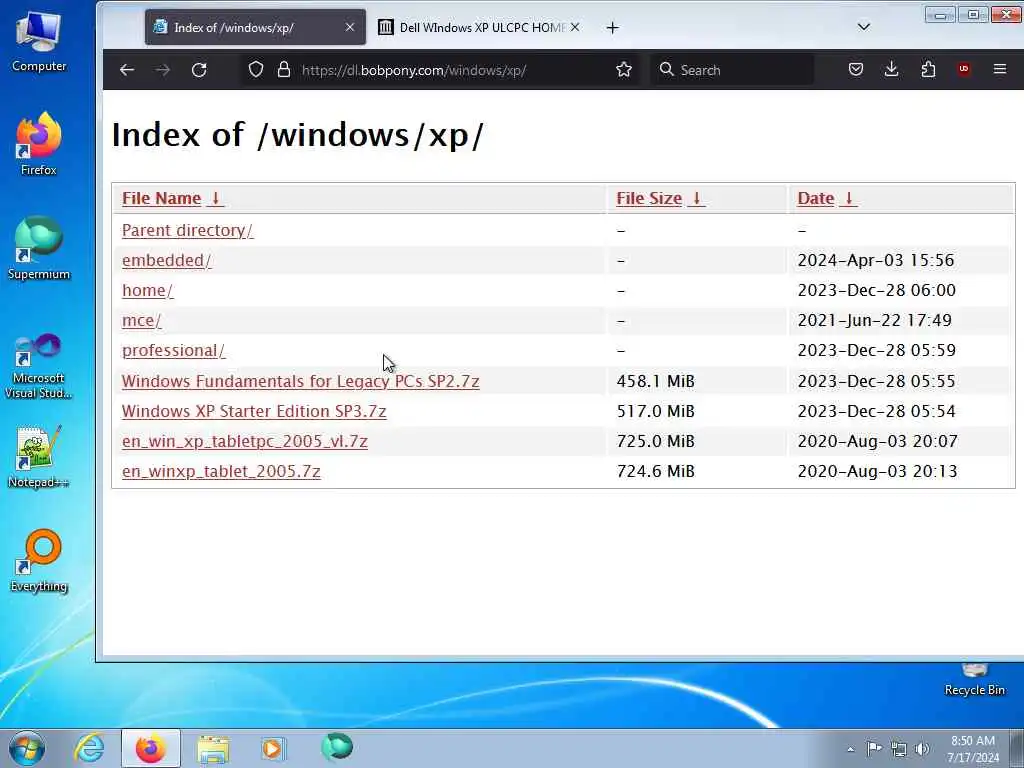
Task: Sort by File Size header
Action: 660,199
